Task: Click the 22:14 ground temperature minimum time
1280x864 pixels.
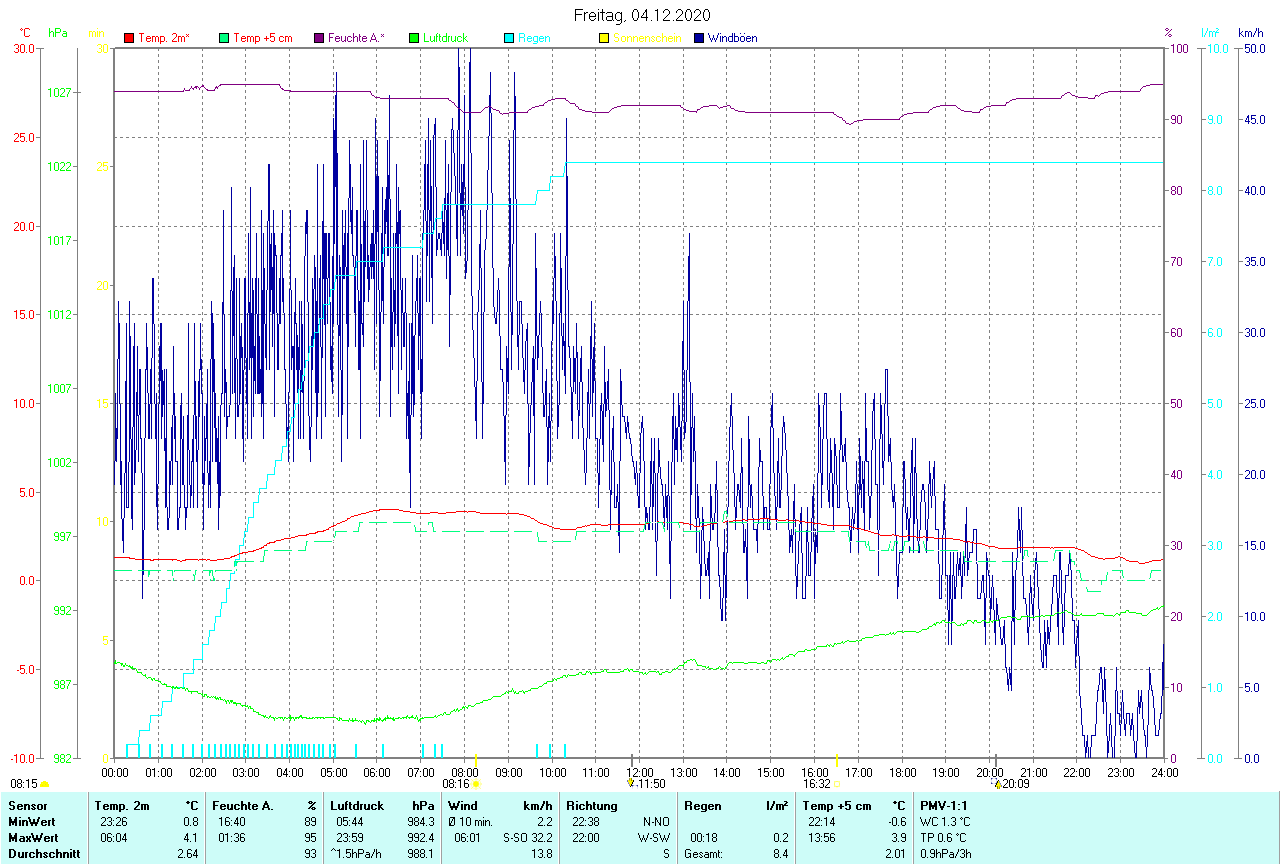Action: pos(823,821)
